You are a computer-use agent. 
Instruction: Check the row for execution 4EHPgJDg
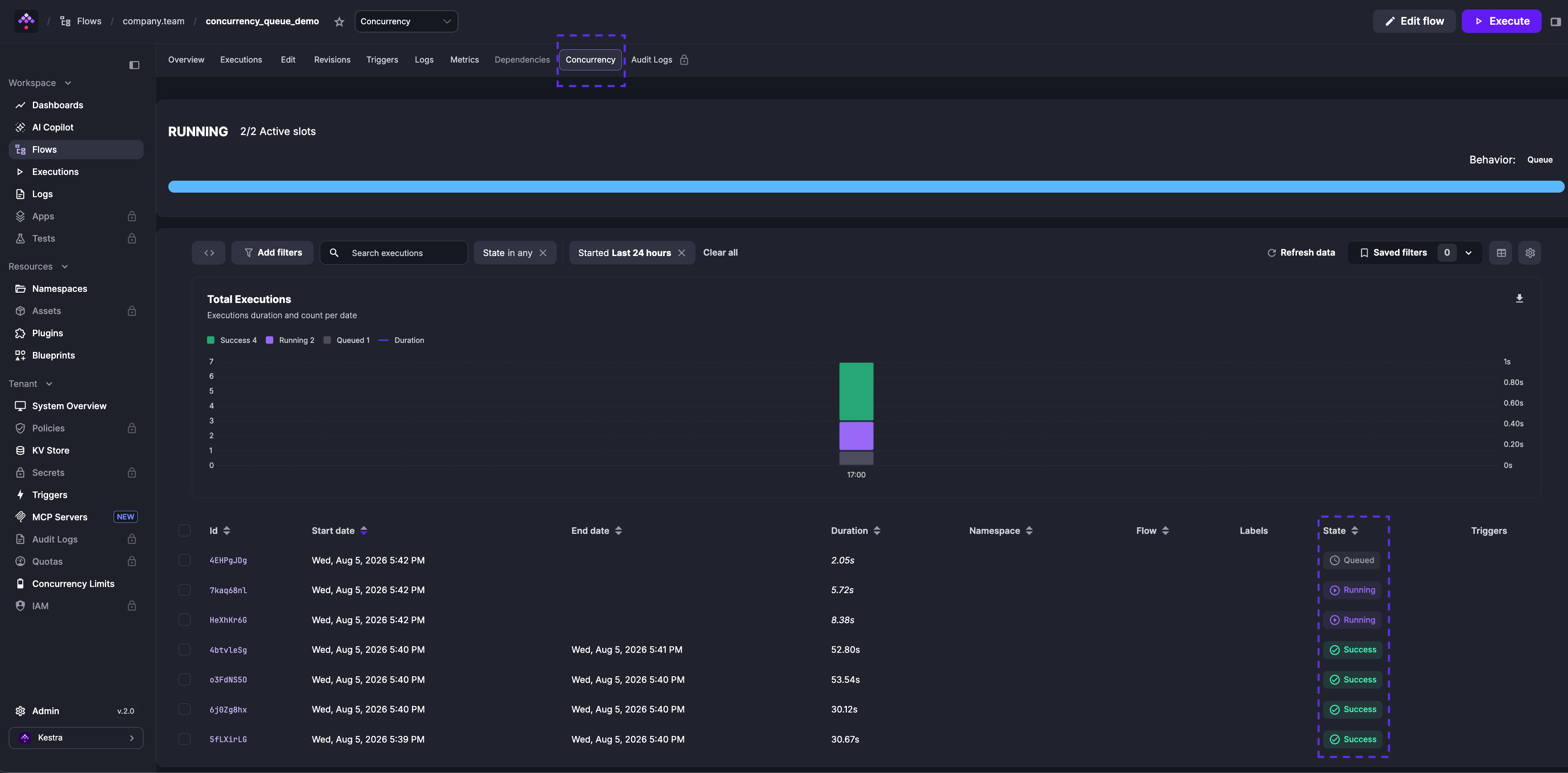[184, 560]
